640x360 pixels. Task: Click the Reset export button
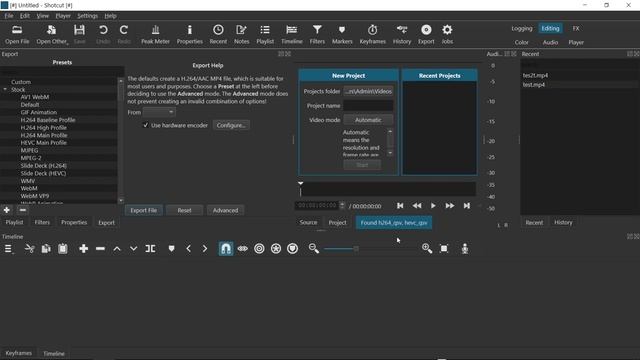(x=184, y=210)
